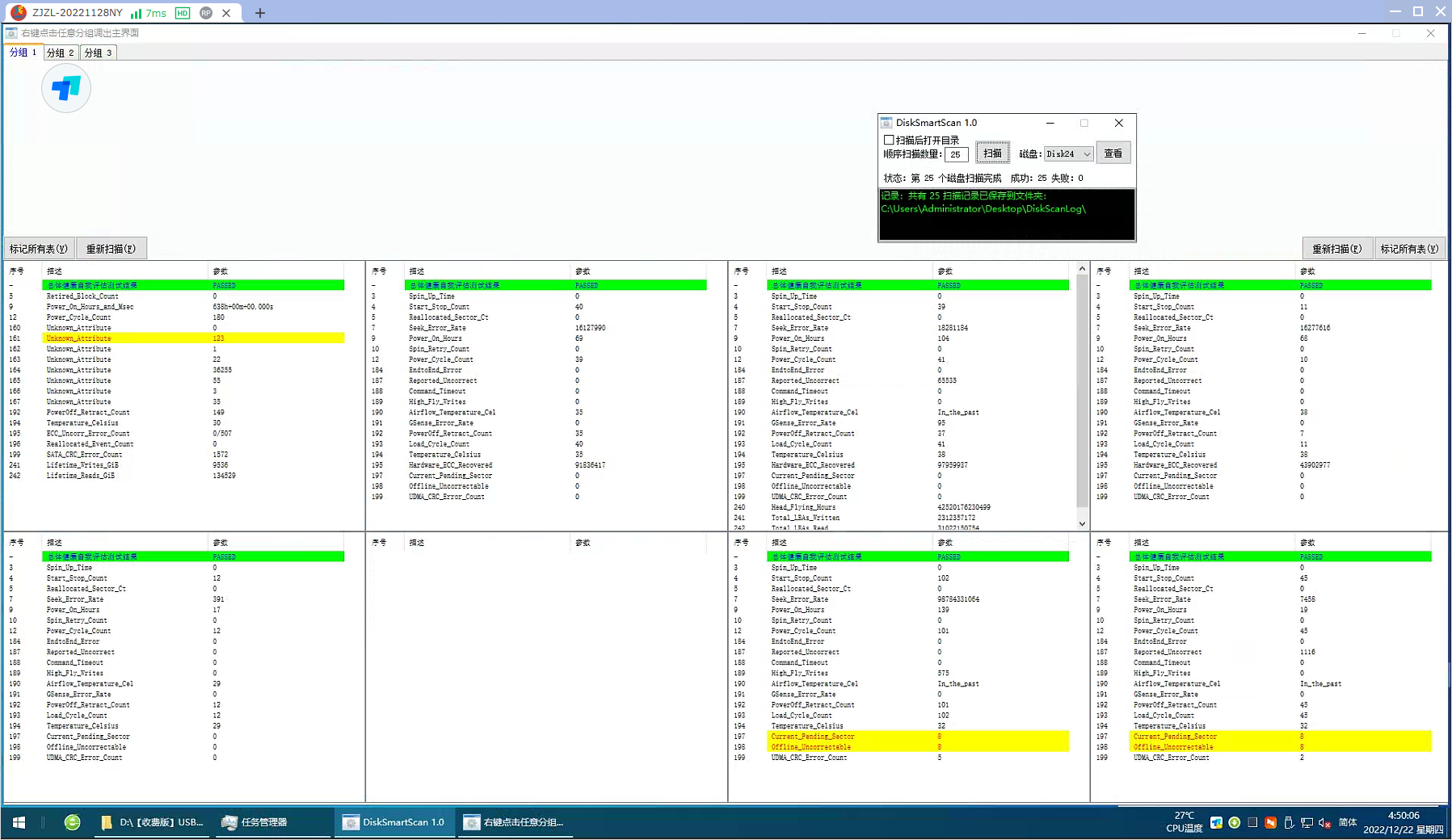Click the USB safely-remove tray icon

pyautogui.click(x=1289, y=822)
